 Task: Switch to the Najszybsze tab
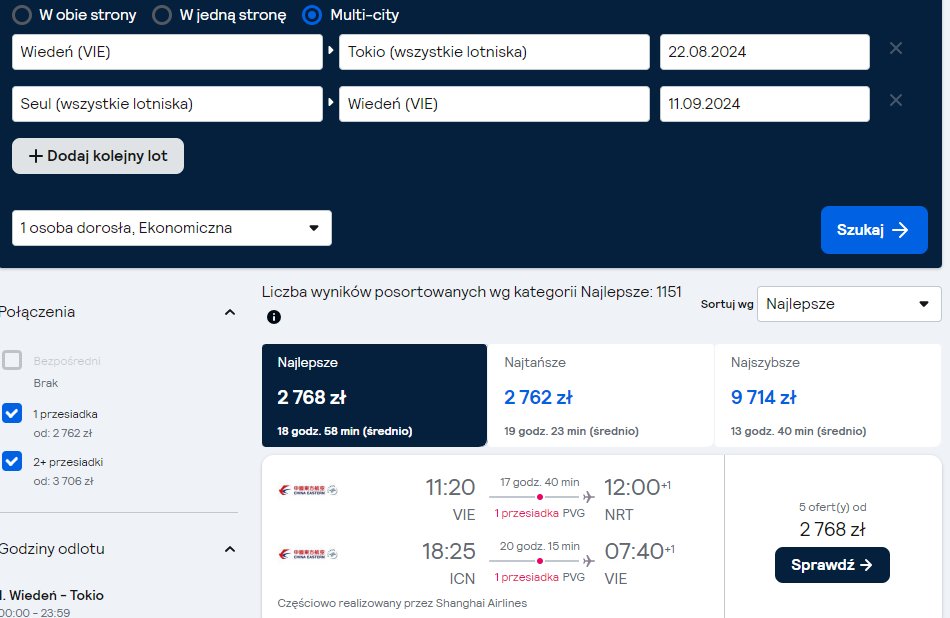(828, 396)
